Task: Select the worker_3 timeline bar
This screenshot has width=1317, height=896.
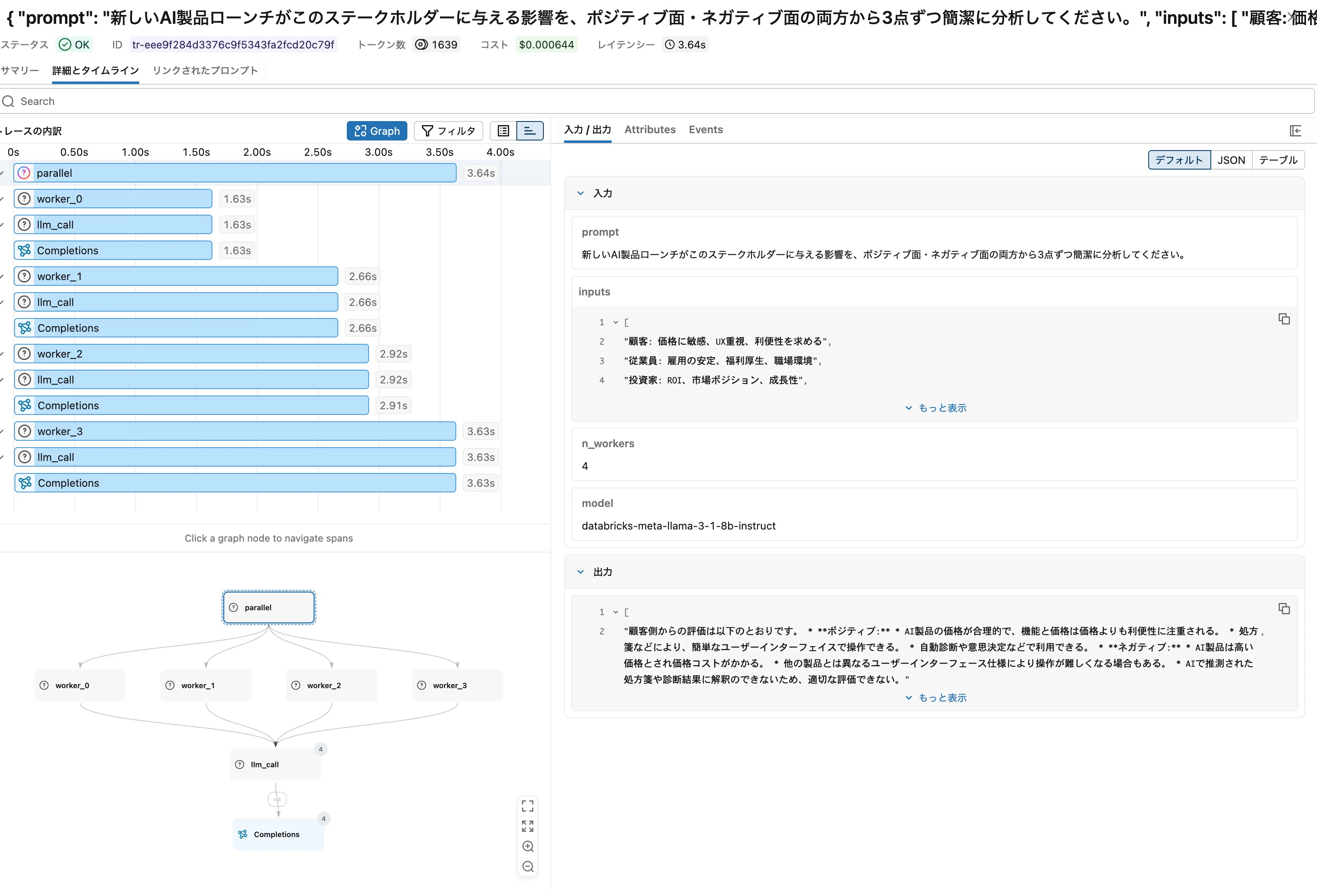Action: pos(235,431)
